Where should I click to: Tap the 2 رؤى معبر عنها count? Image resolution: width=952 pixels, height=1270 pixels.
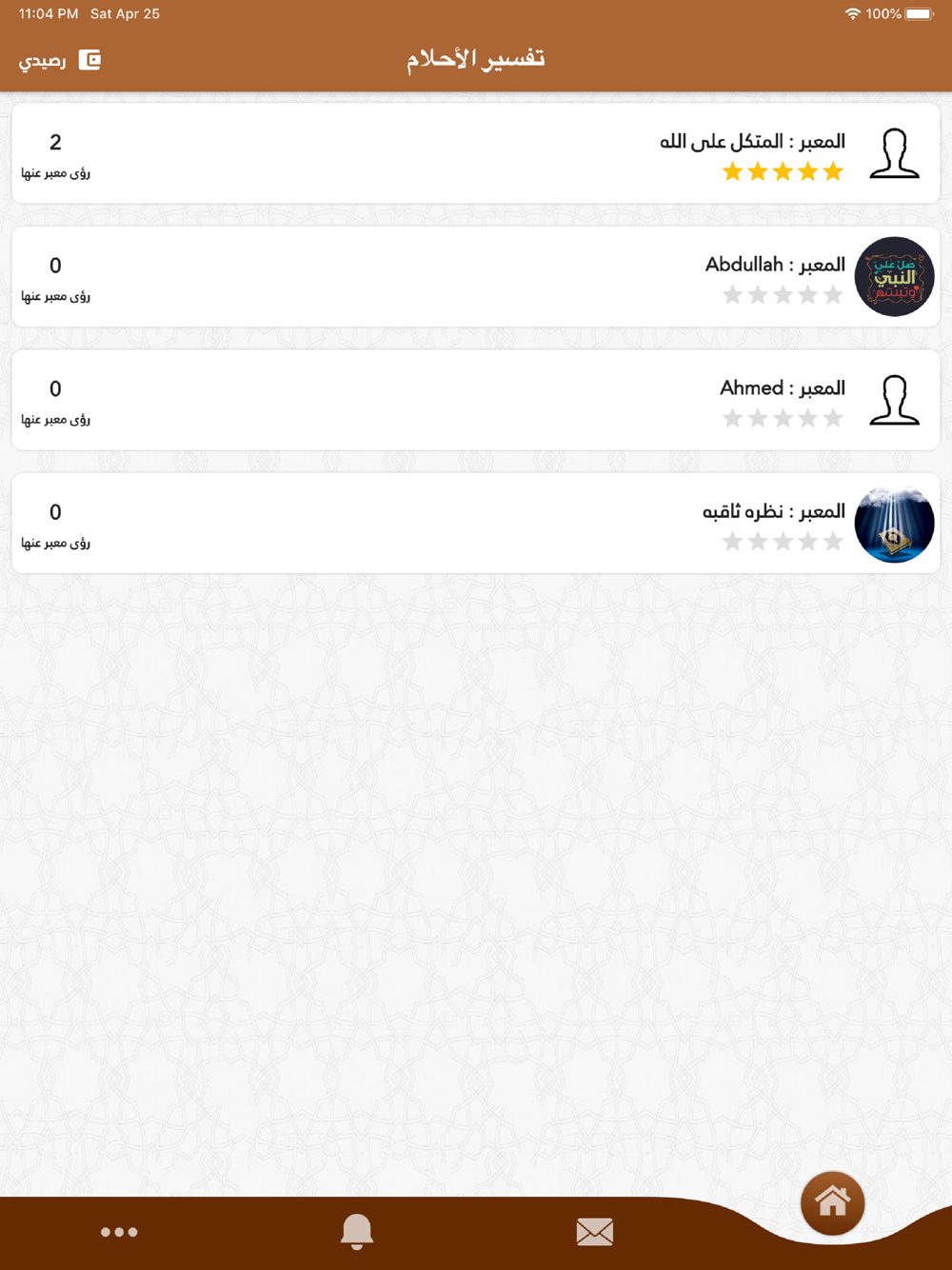[x=55, y=156]
